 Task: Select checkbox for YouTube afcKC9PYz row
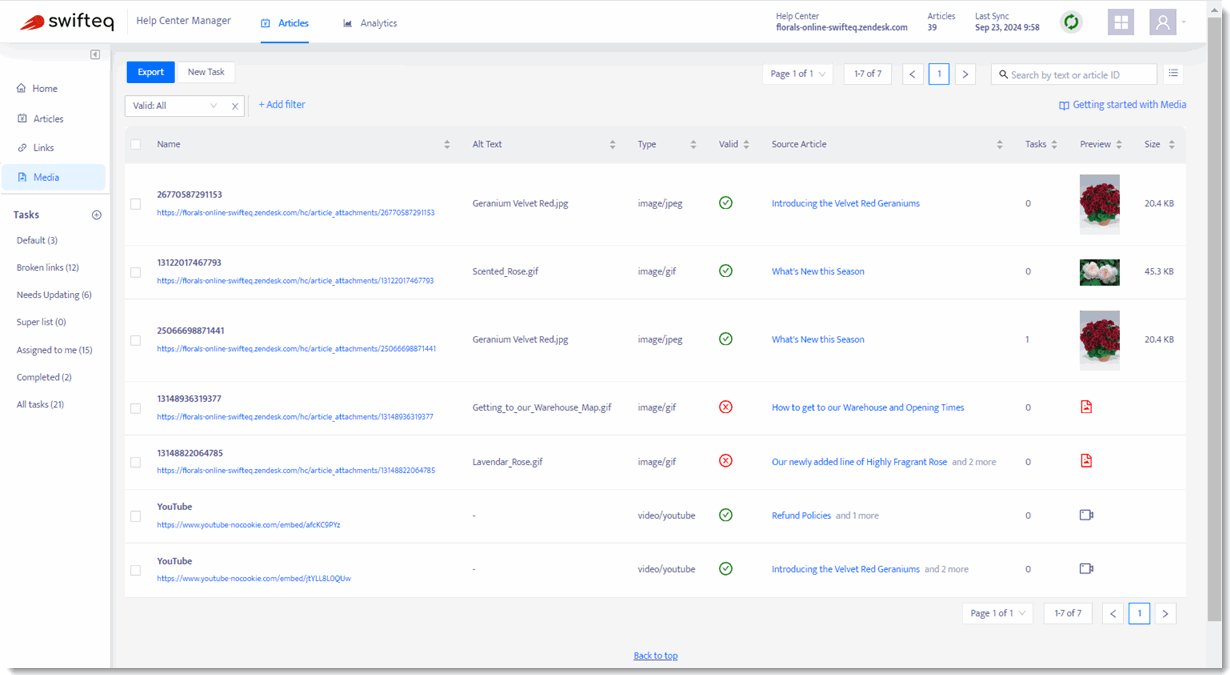[136, 516]
